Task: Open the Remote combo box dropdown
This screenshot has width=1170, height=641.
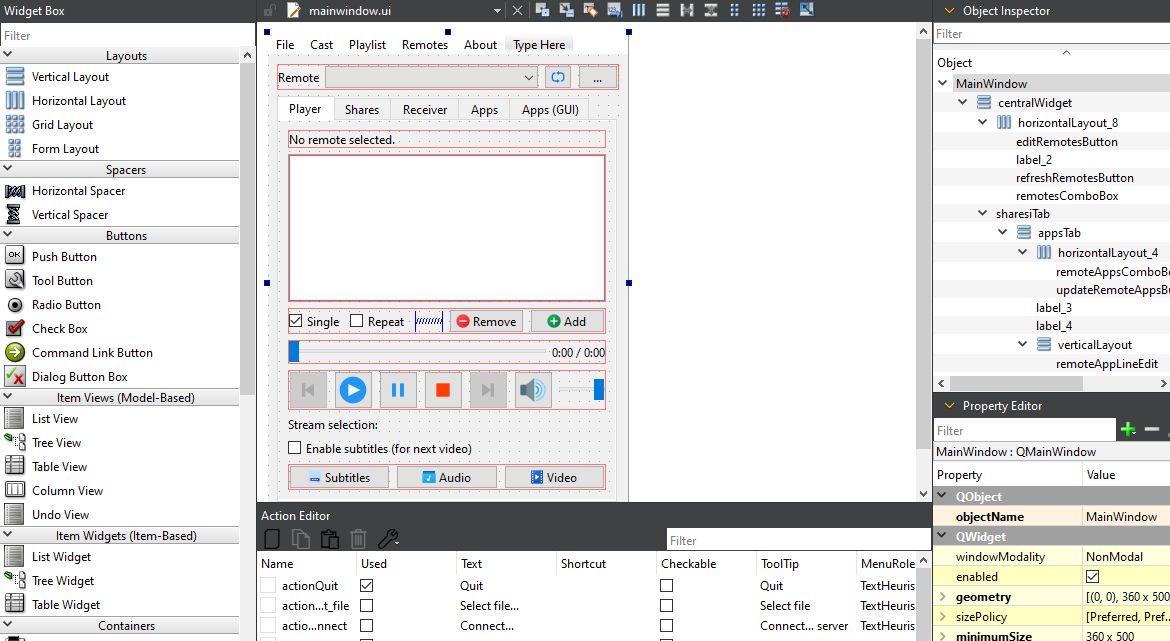Action: [529, 77]
